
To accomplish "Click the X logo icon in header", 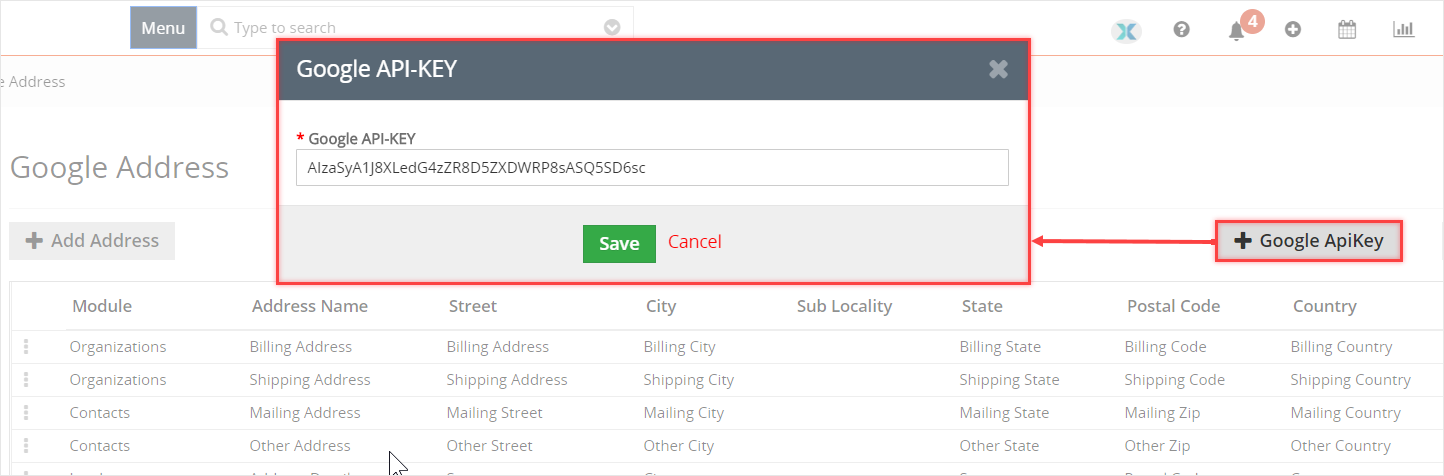I will click(1126, 31).
